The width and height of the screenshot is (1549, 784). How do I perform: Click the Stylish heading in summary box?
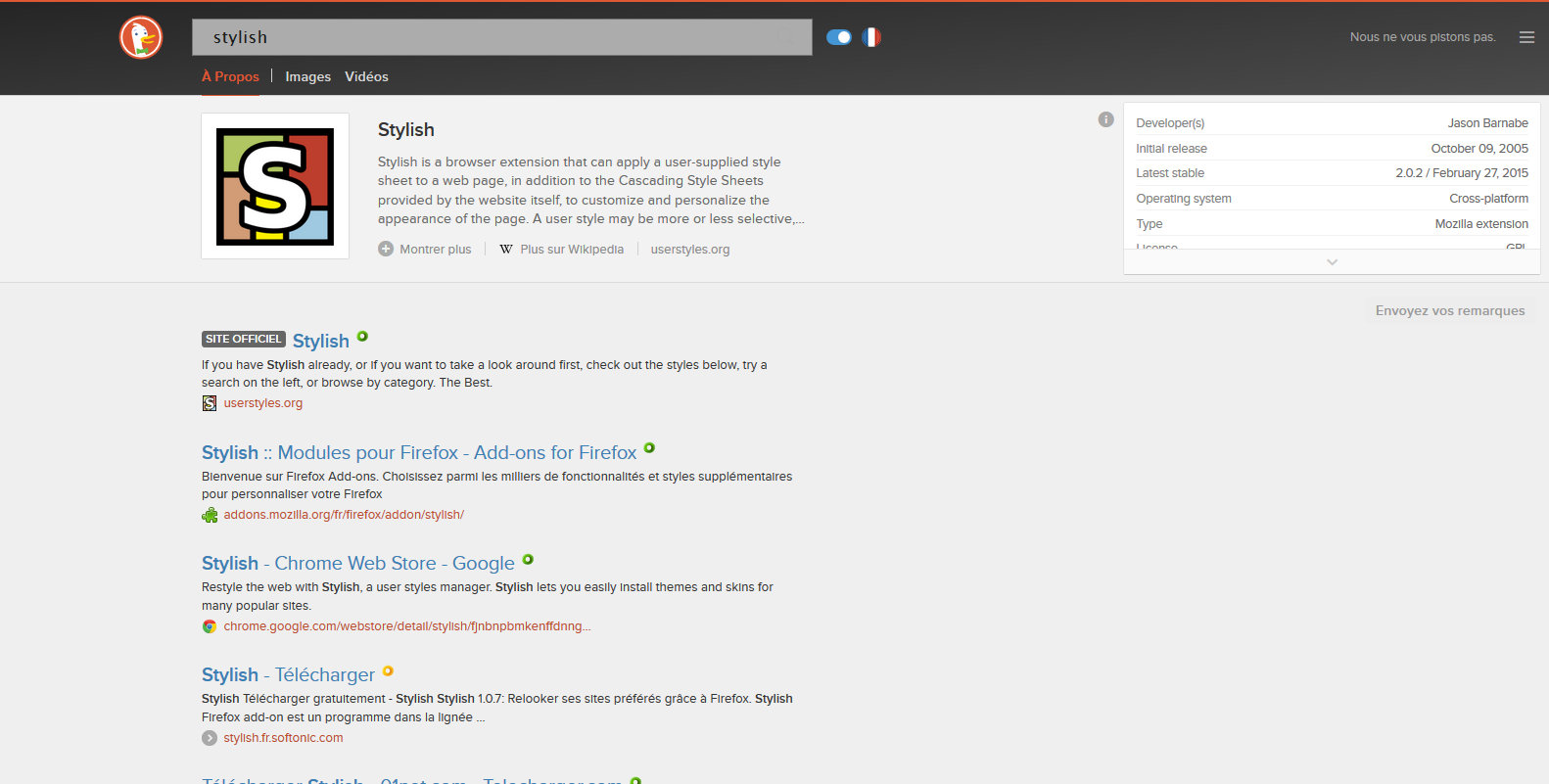(x=406, y=130)
